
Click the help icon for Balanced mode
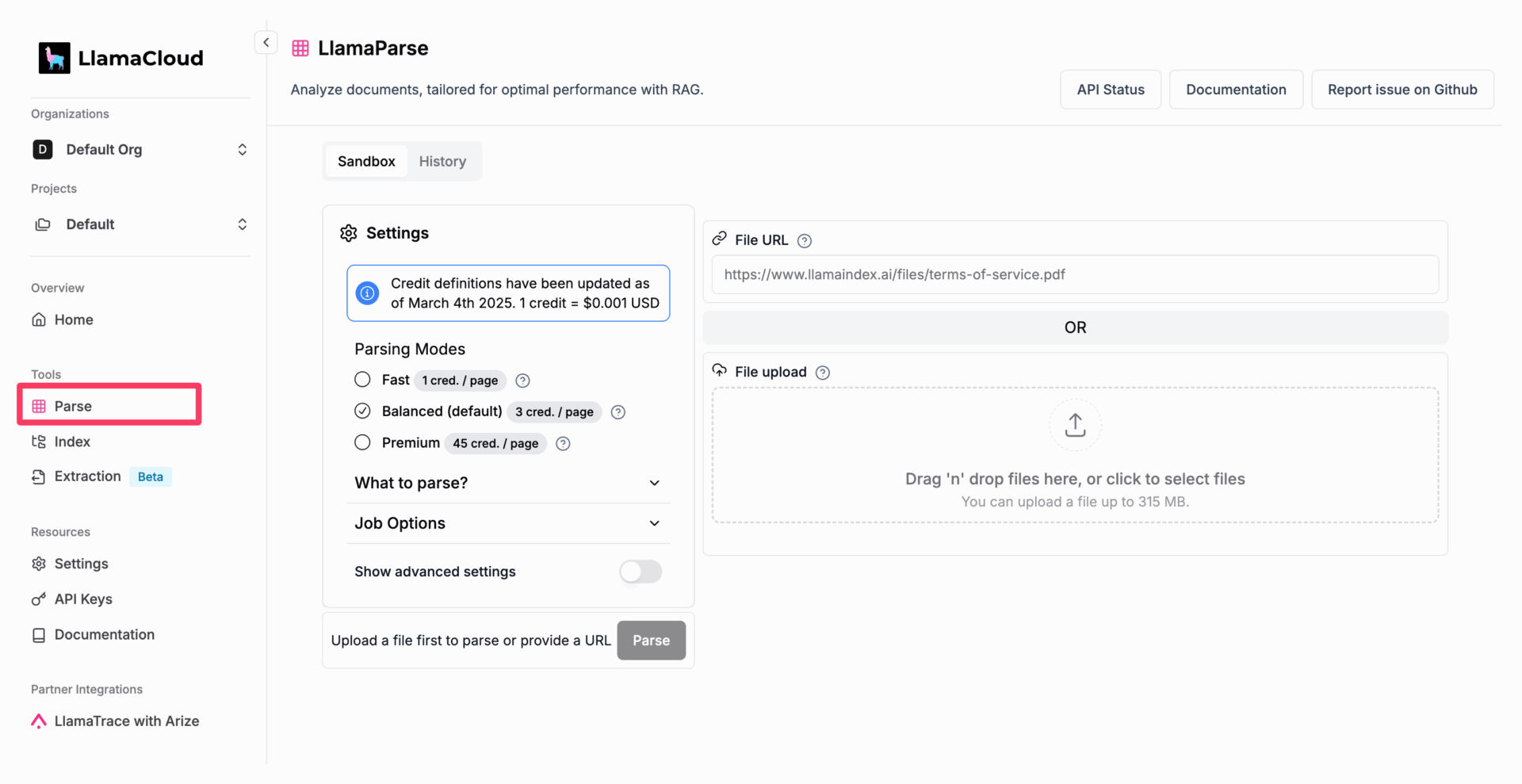(618, 412)
